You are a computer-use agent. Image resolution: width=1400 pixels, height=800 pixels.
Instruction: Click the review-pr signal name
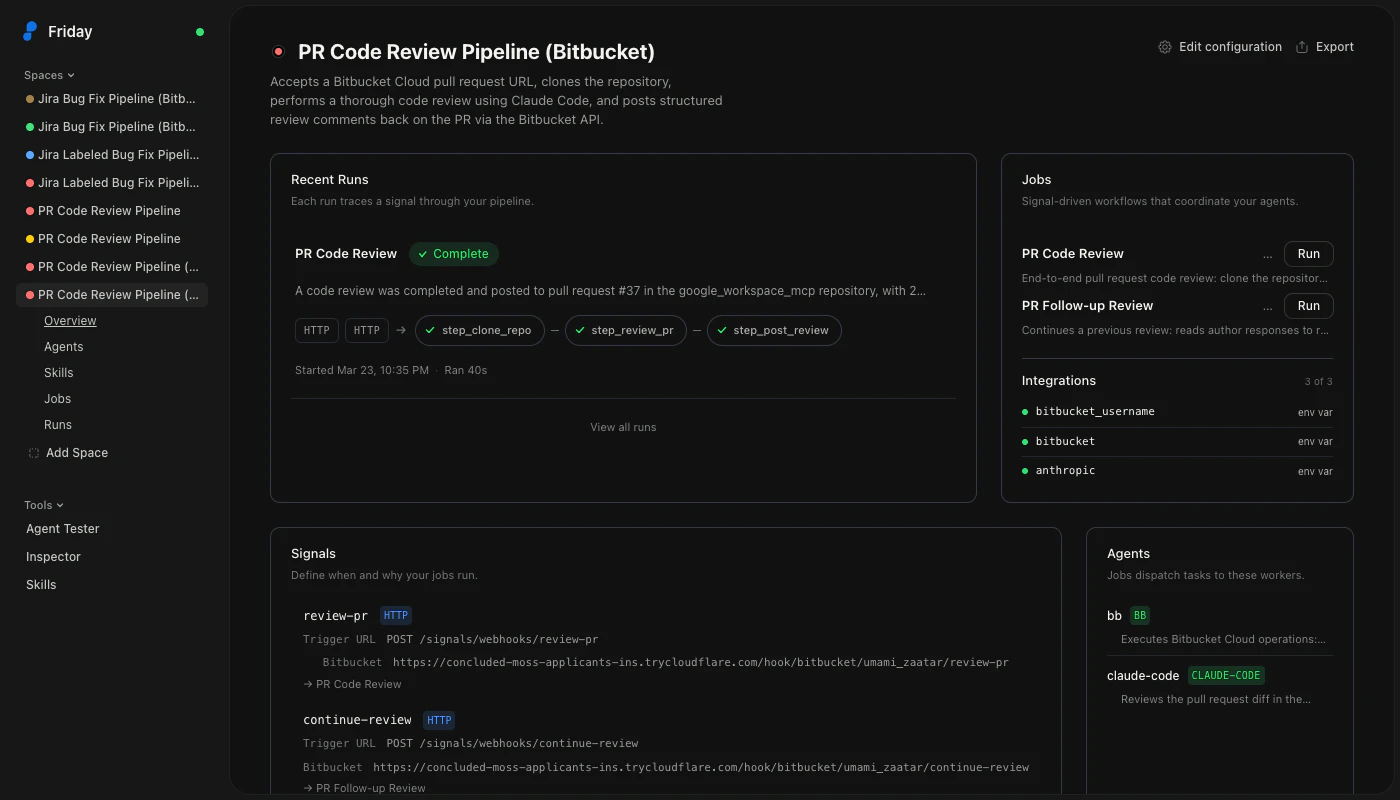(335, 616)
